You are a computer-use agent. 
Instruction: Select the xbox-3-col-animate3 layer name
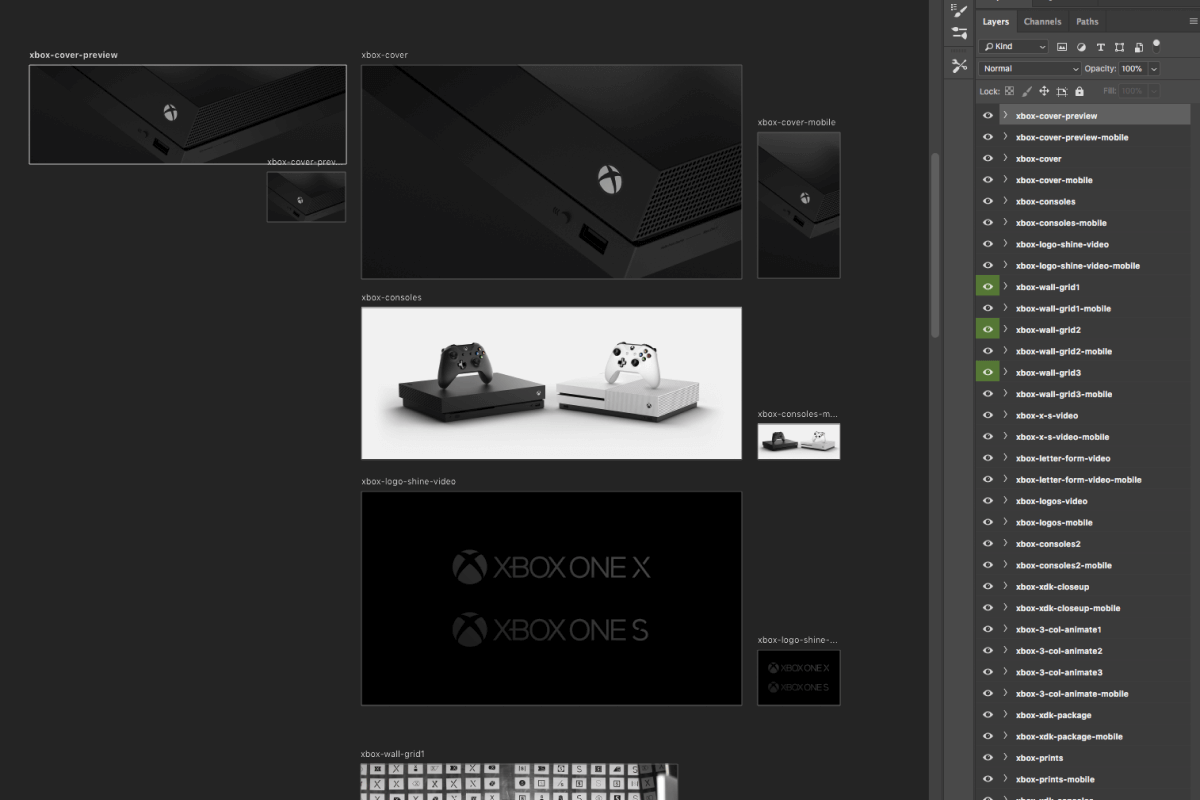click(x=1059, y=672)
